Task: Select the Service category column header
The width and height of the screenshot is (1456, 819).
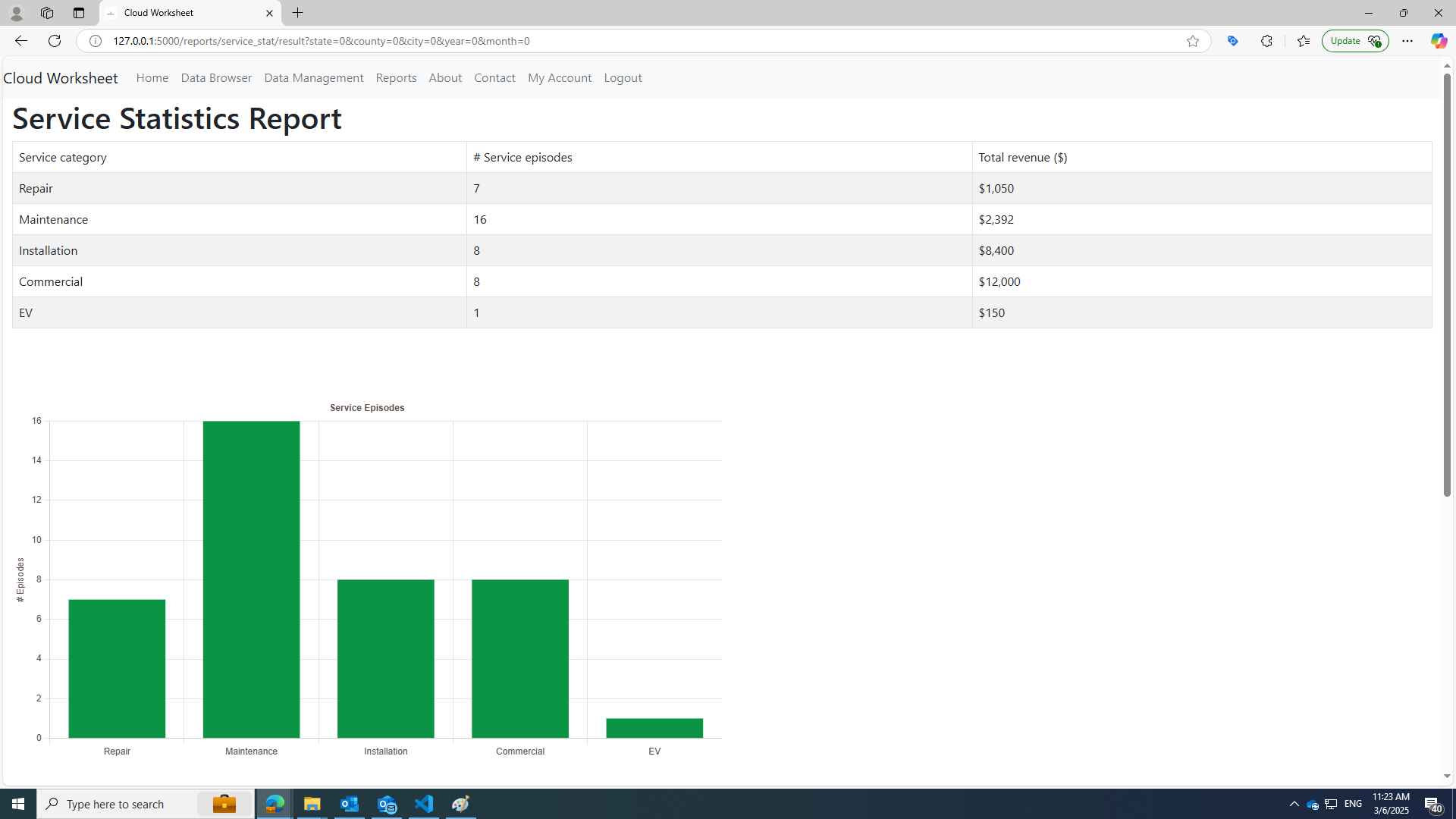Action: [240, 157]
